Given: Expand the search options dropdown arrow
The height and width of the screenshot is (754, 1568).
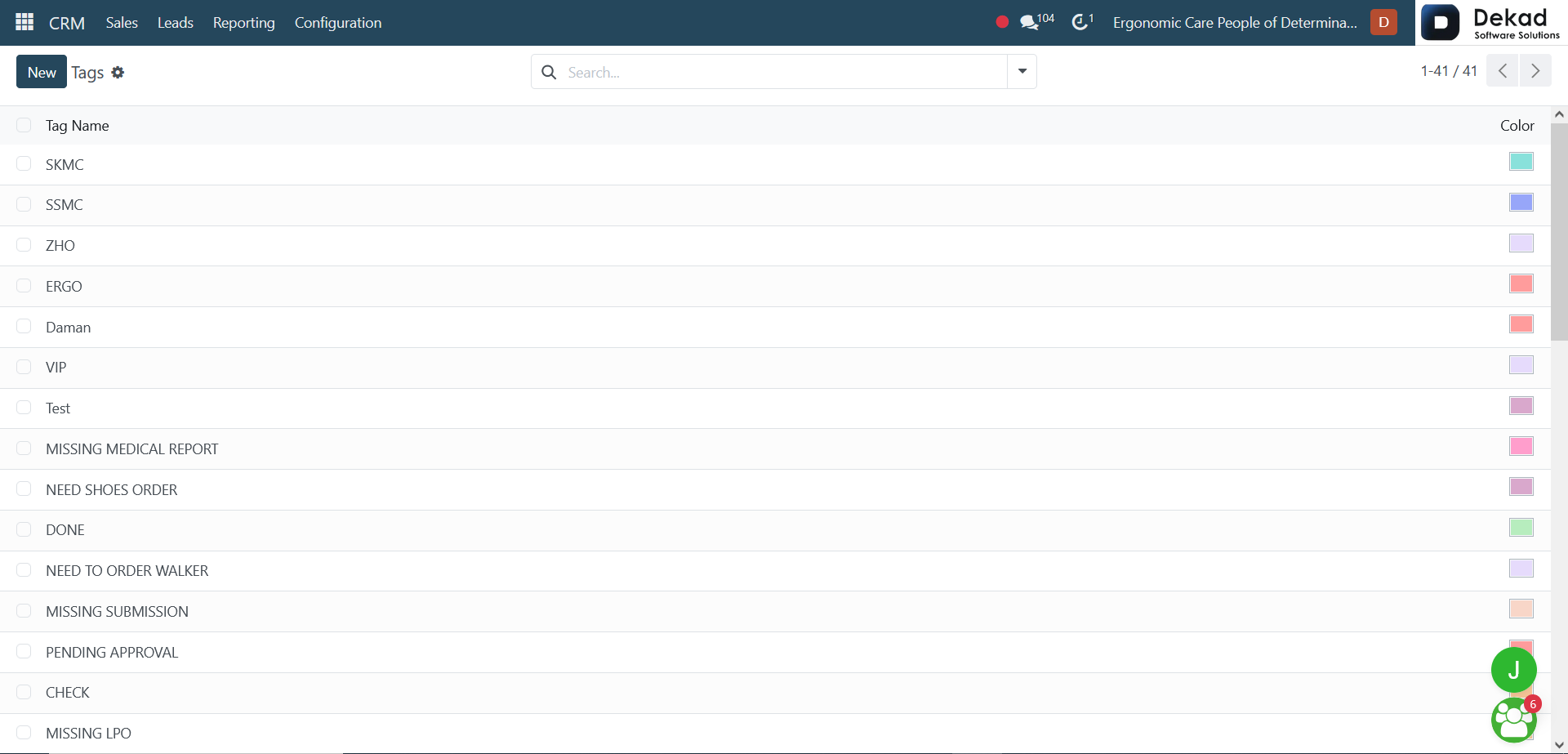Looking at the screenshot, I should 1022,72.
